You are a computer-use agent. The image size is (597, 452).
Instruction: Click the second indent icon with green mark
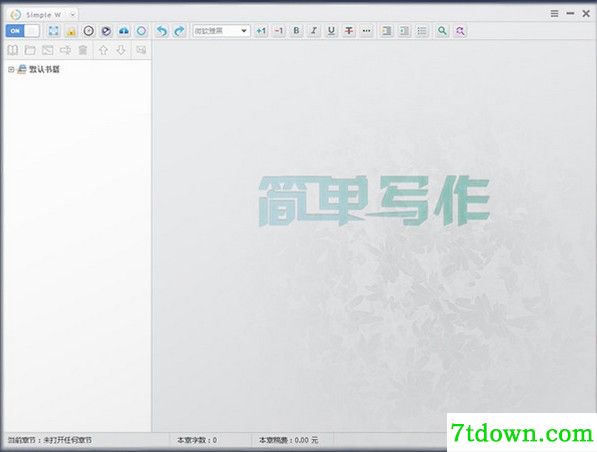(x=404, y=31)
